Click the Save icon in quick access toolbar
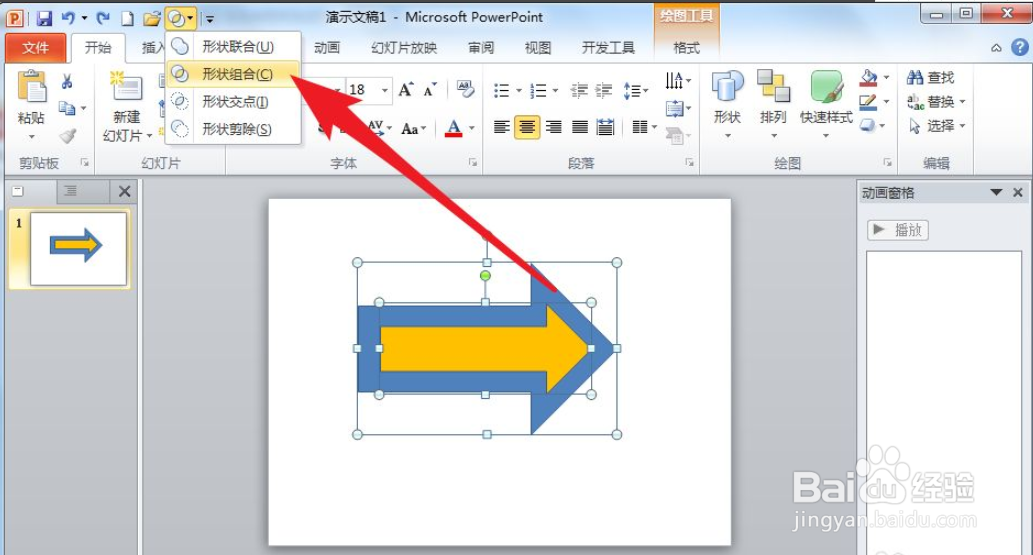 click(x=44, y=18)
